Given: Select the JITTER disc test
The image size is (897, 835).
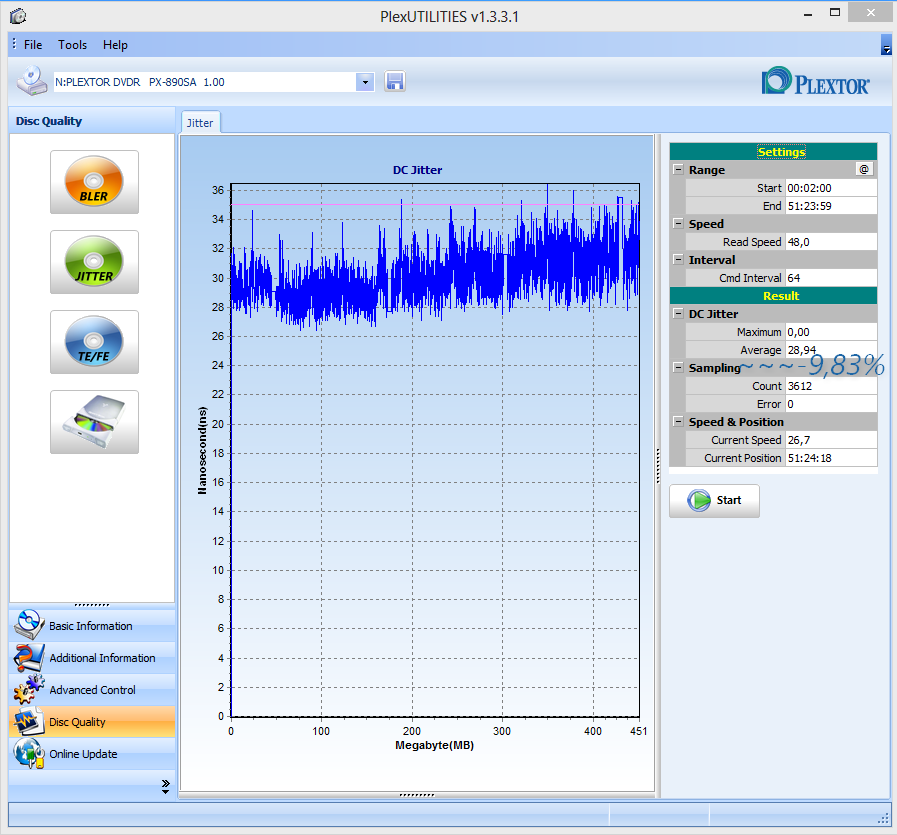Looking at the screenshot, I should [94, 262].
